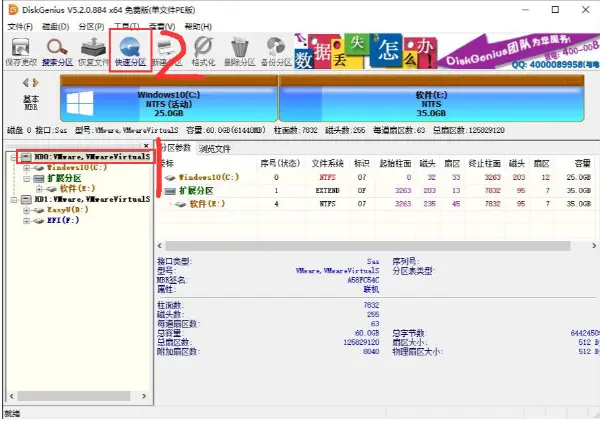Select 软件(E:) in left tree
The width and height of the screenshot is (600, 421).
click(x=78, y=189)
